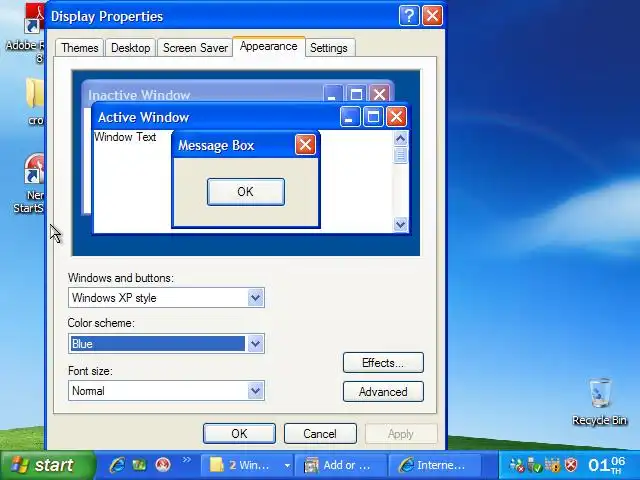Click the red security shield tray icon
This screenshot has height=480, width=640.
pyautogui.click(x=571, y=465)
